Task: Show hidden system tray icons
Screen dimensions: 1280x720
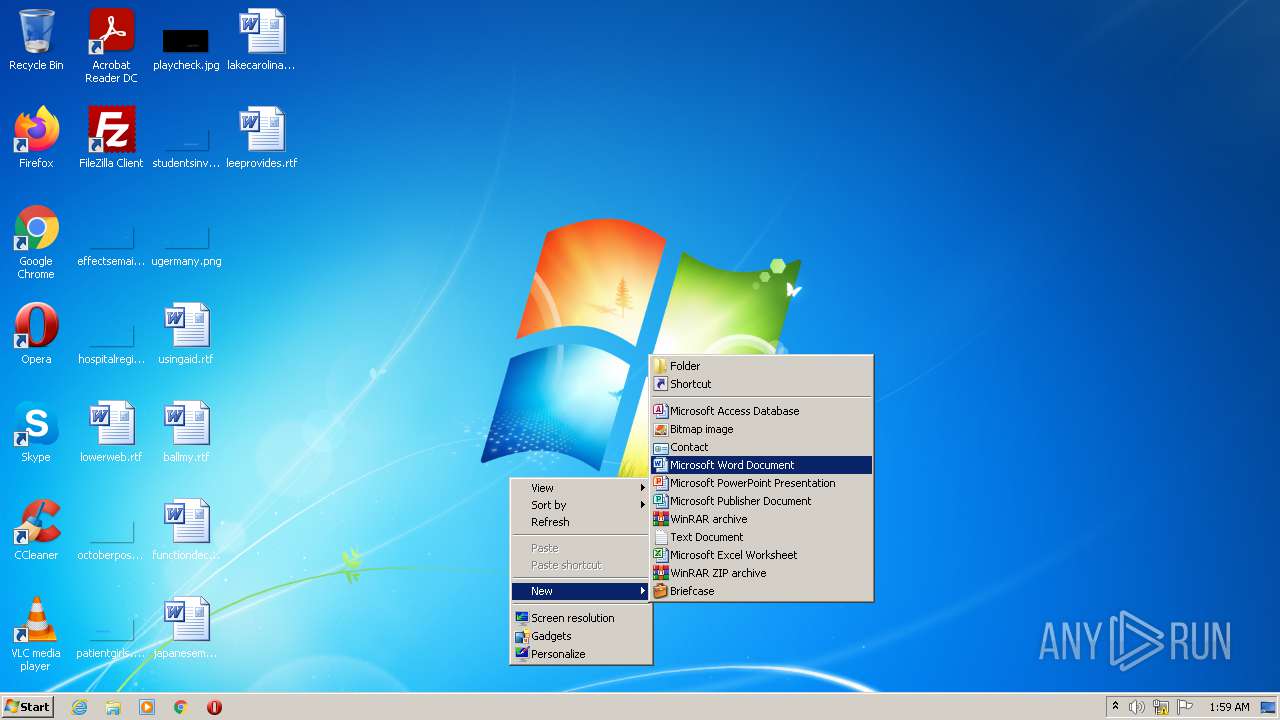Action: click(x=1115, y=707)
